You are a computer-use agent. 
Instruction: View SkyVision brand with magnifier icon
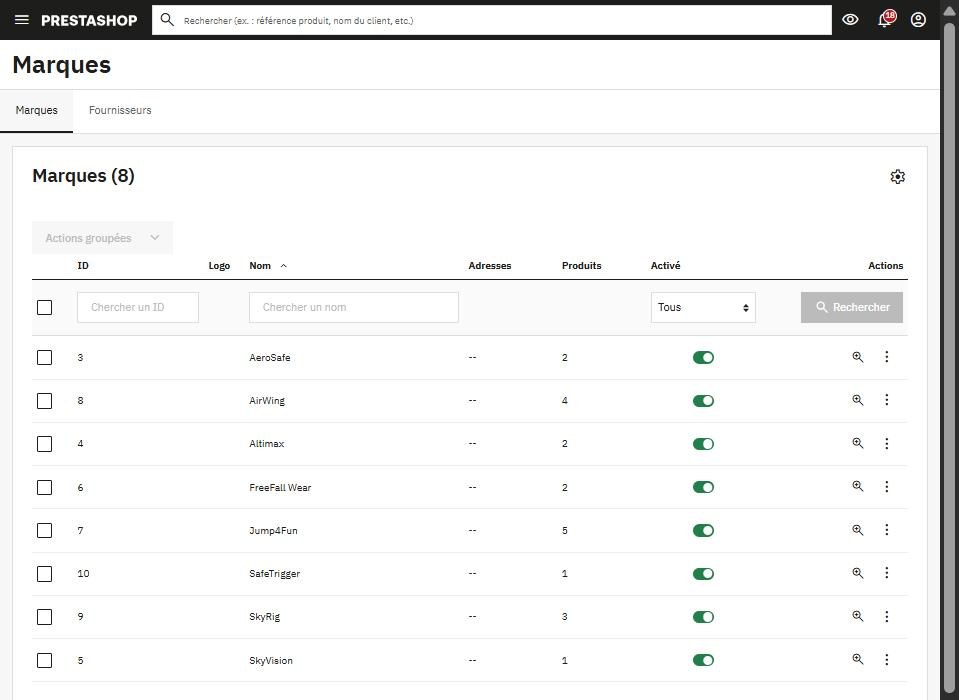click(x=858, y=659)
